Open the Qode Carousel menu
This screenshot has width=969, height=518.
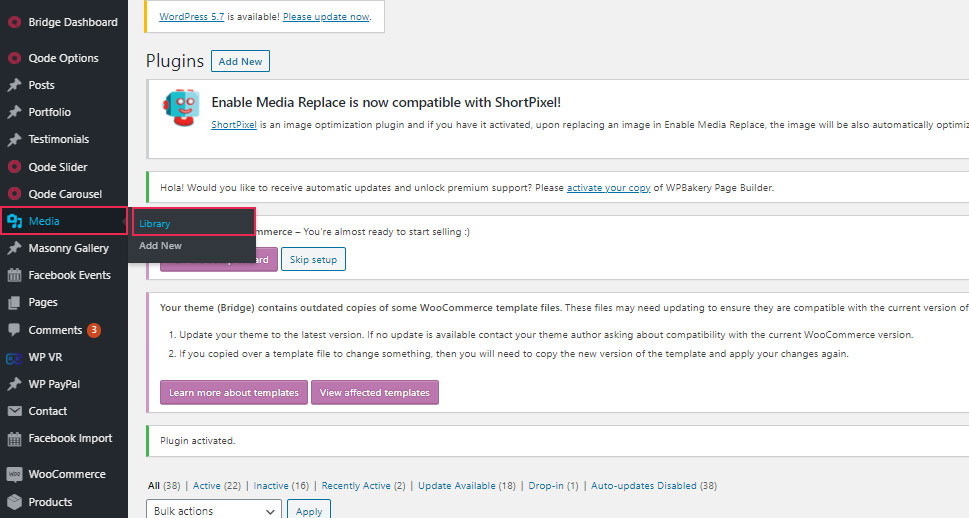pos(64,194)
